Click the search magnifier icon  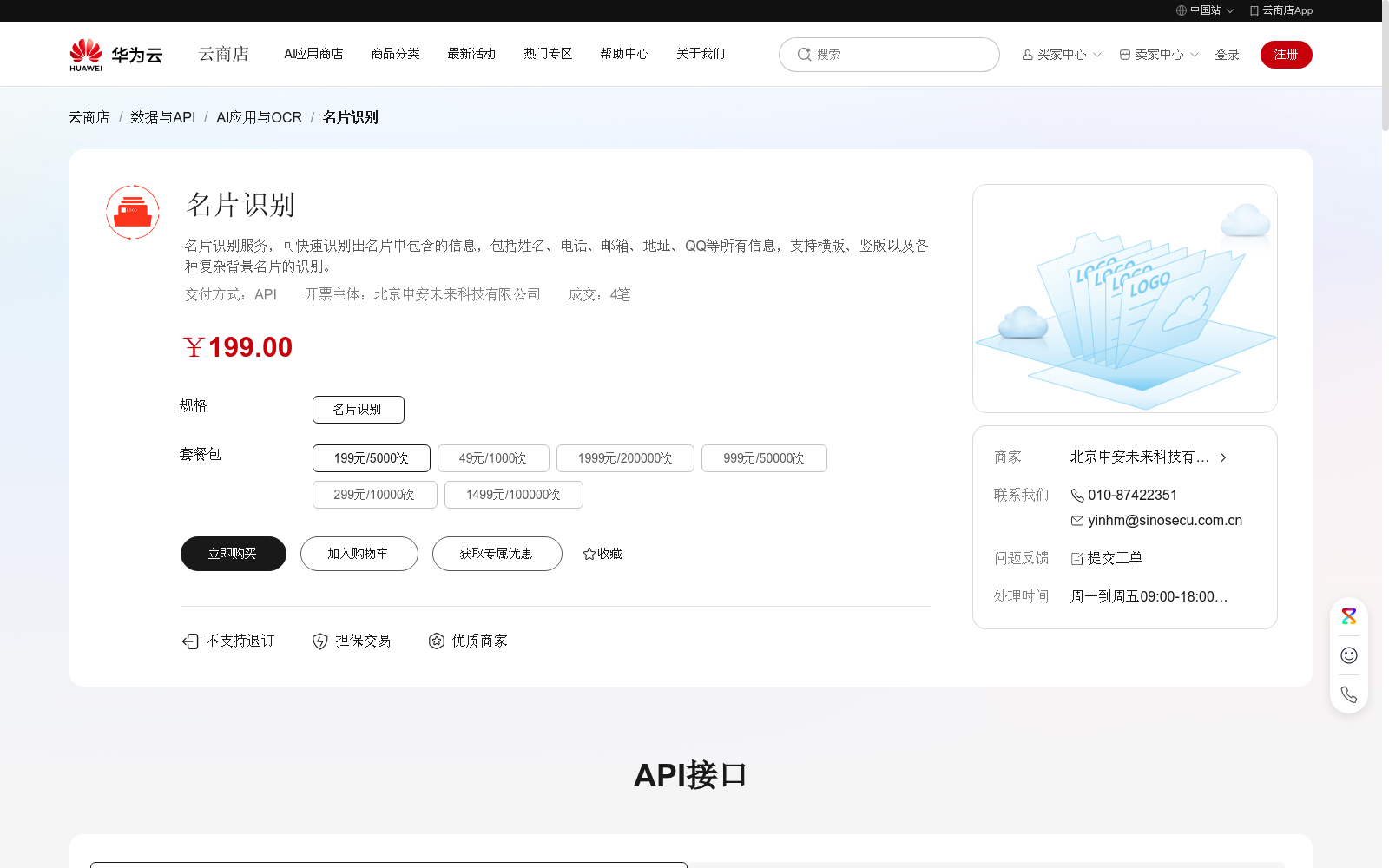coord(804,54)
